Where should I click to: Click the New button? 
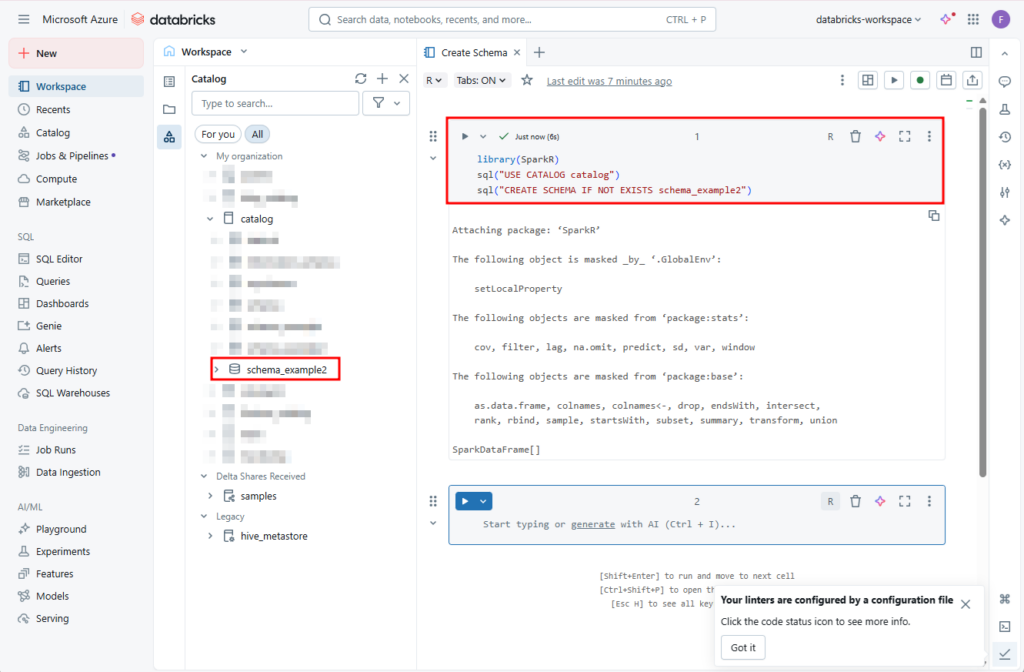[x=76, y=53]
